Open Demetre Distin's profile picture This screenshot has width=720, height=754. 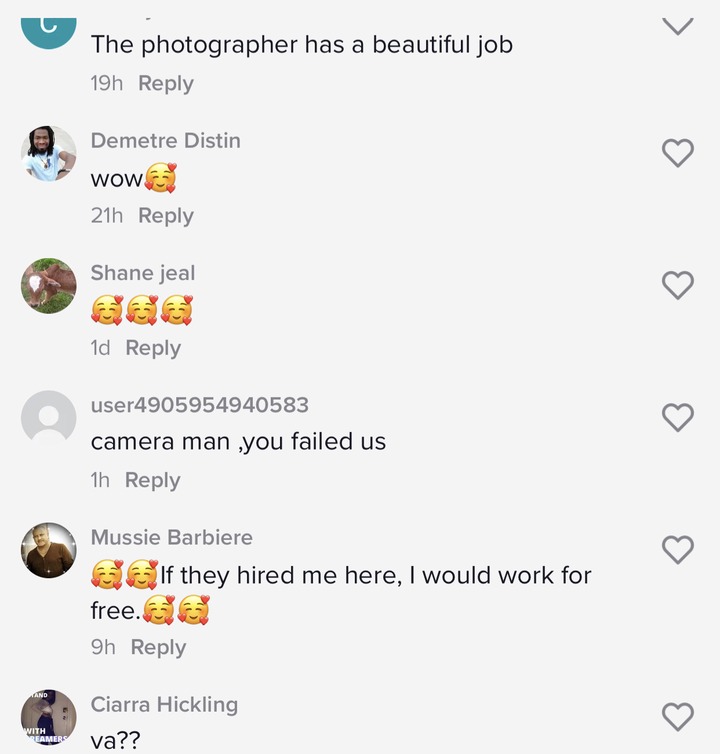(49, 153)
